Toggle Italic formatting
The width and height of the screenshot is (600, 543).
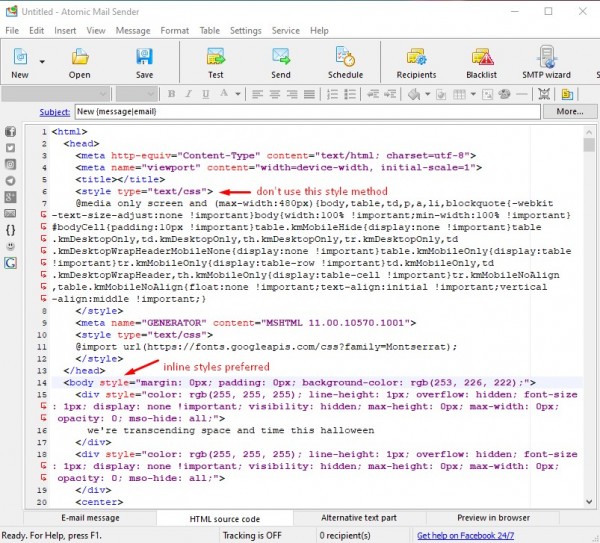(x=188, y=94)
